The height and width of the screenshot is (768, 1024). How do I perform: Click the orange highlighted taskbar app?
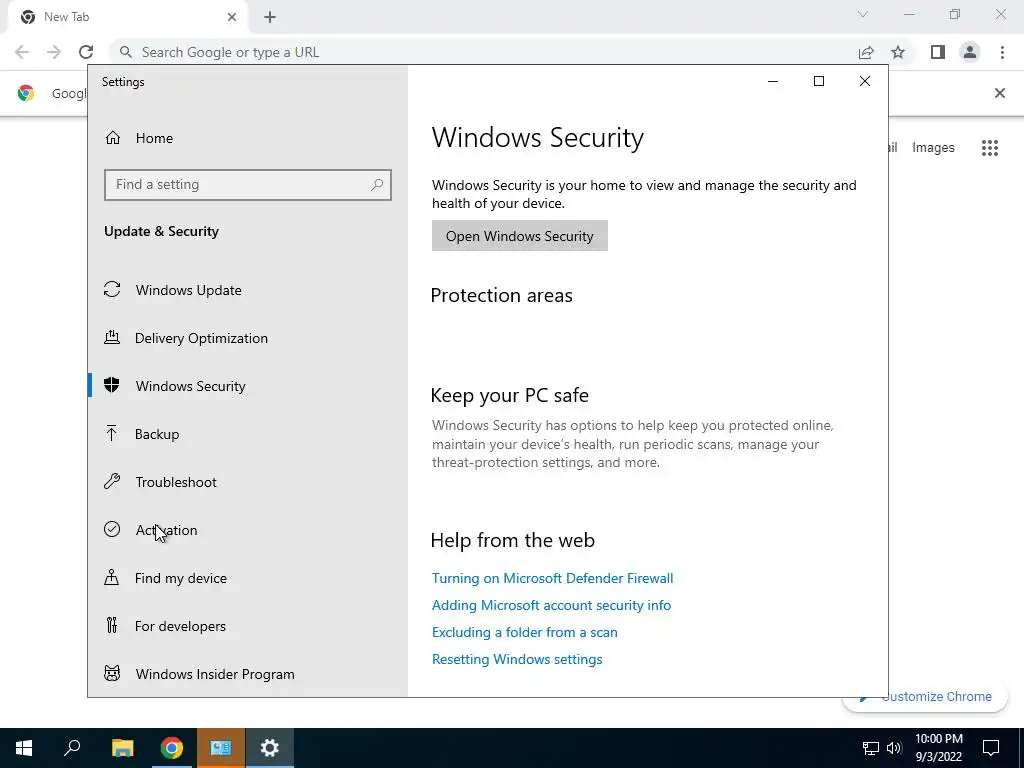tap(221, 748)
